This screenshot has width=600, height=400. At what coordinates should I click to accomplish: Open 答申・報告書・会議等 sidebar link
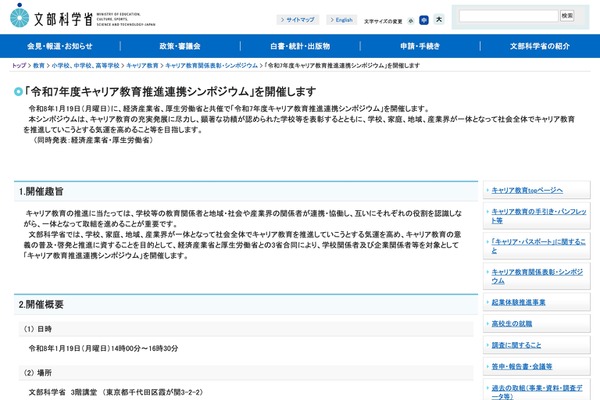[522, 367]
